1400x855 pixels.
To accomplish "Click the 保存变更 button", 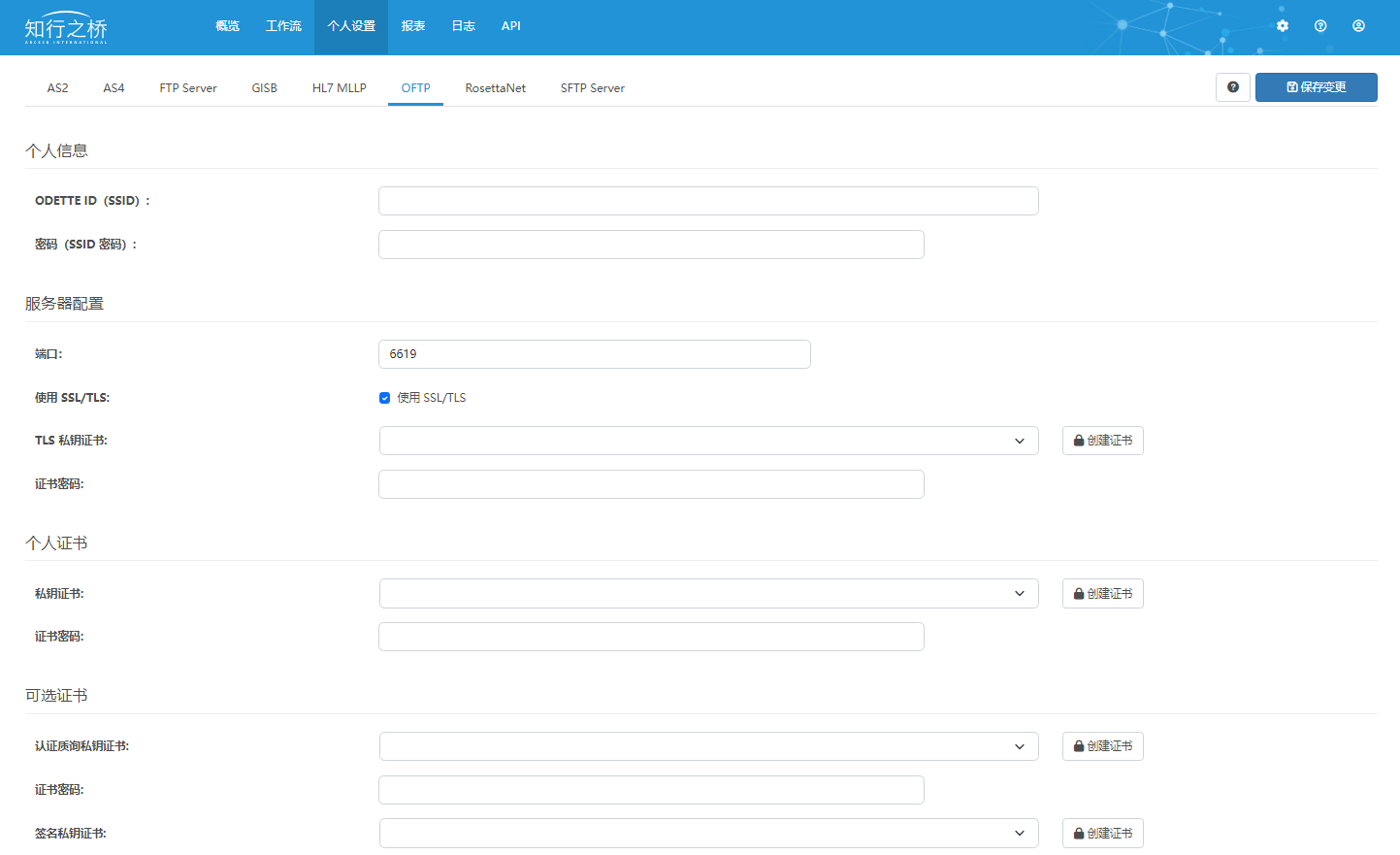I will (x=1316, y=87).
